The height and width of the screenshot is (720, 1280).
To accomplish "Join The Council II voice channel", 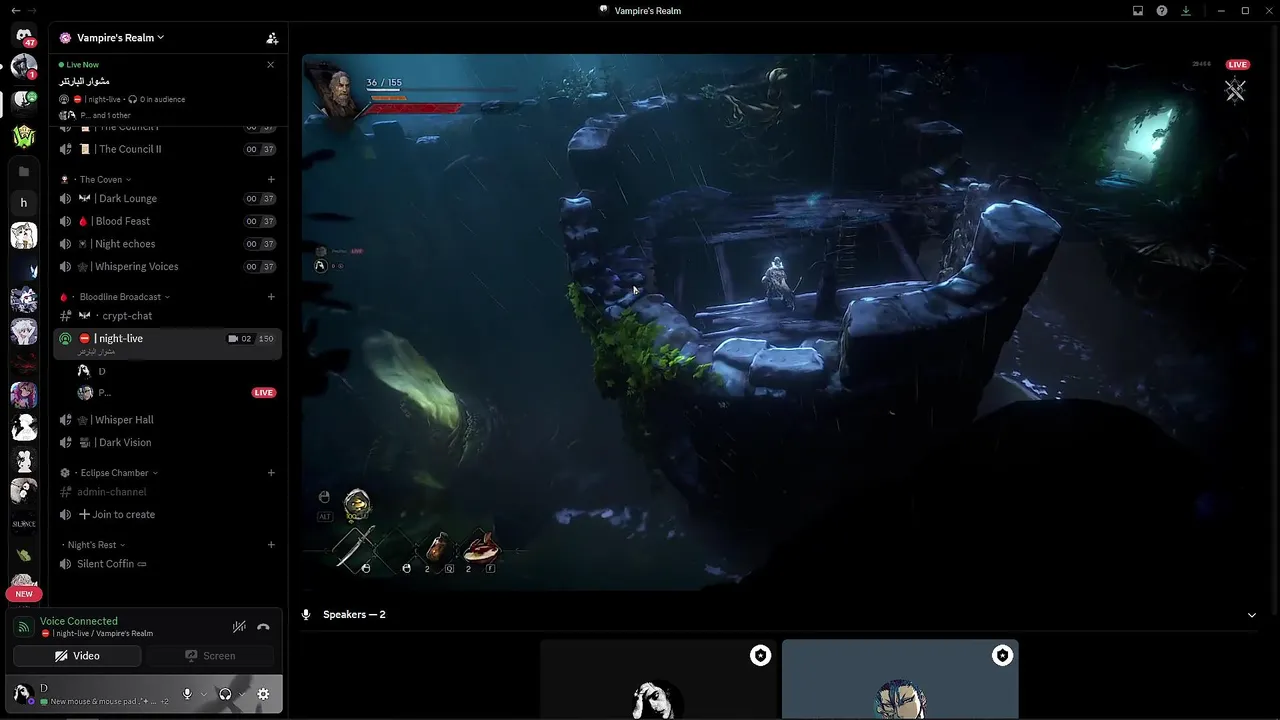I will tap(167, 149).
